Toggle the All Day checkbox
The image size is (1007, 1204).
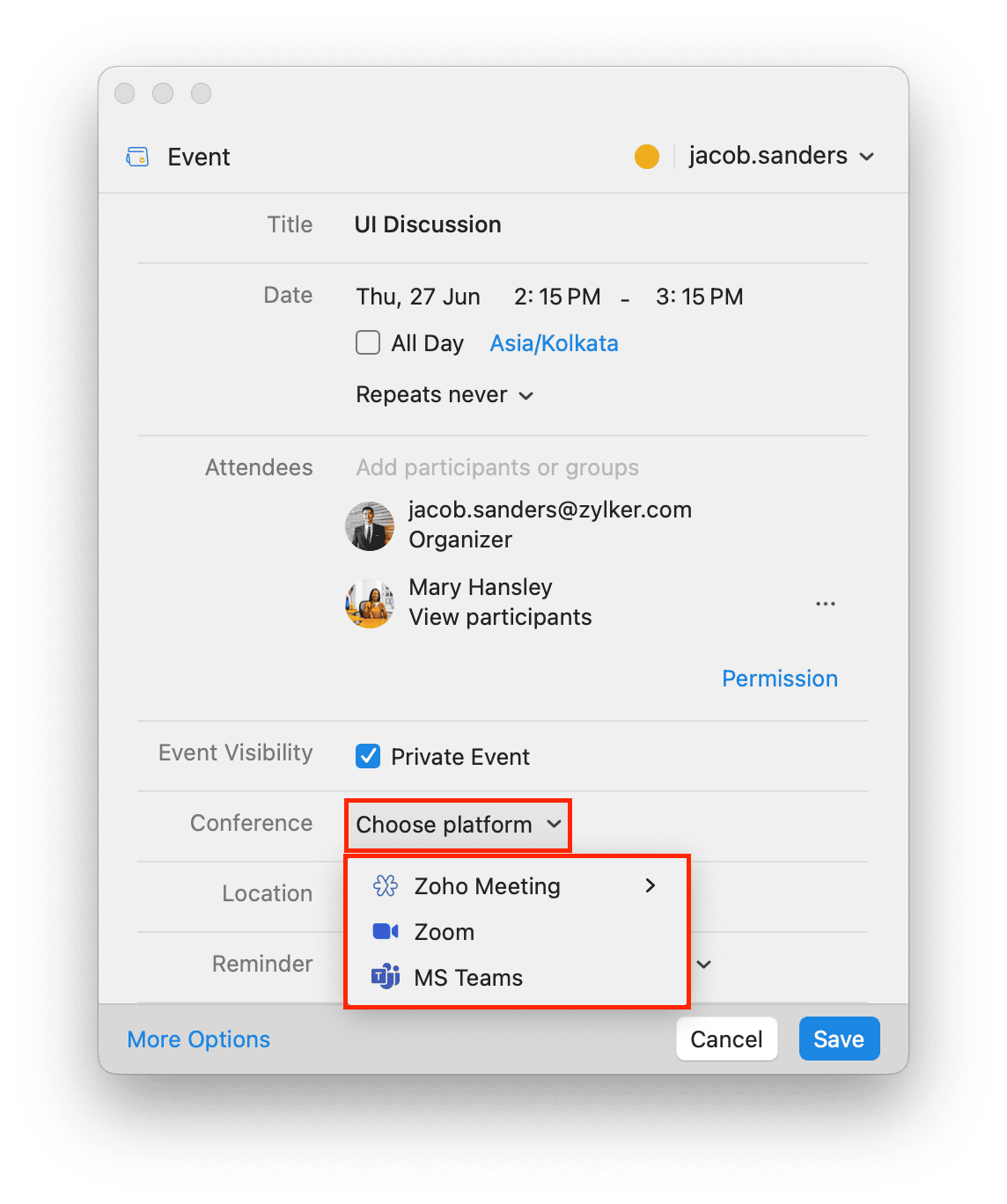click(x=368, y=342)
